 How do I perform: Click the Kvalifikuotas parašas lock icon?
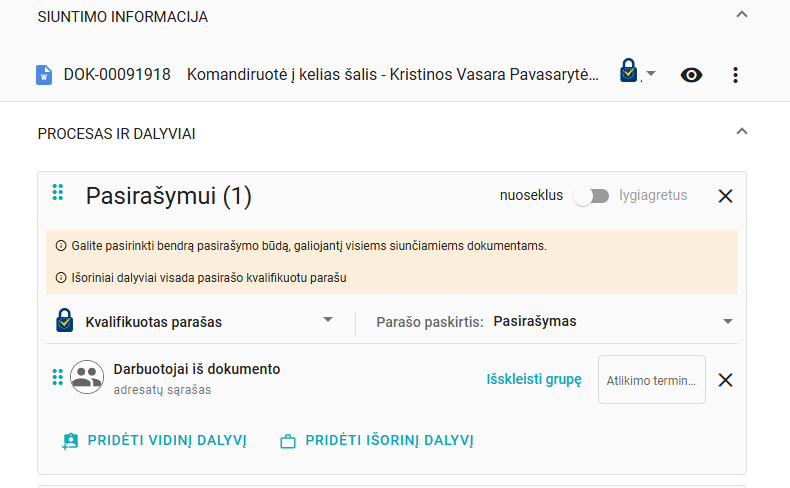click(64, 322)
